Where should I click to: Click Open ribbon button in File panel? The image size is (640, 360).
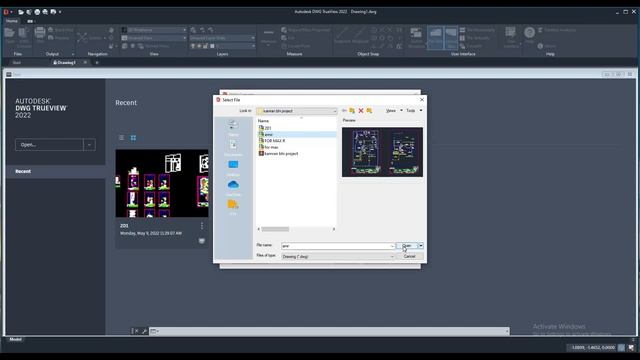click(9, 36)
